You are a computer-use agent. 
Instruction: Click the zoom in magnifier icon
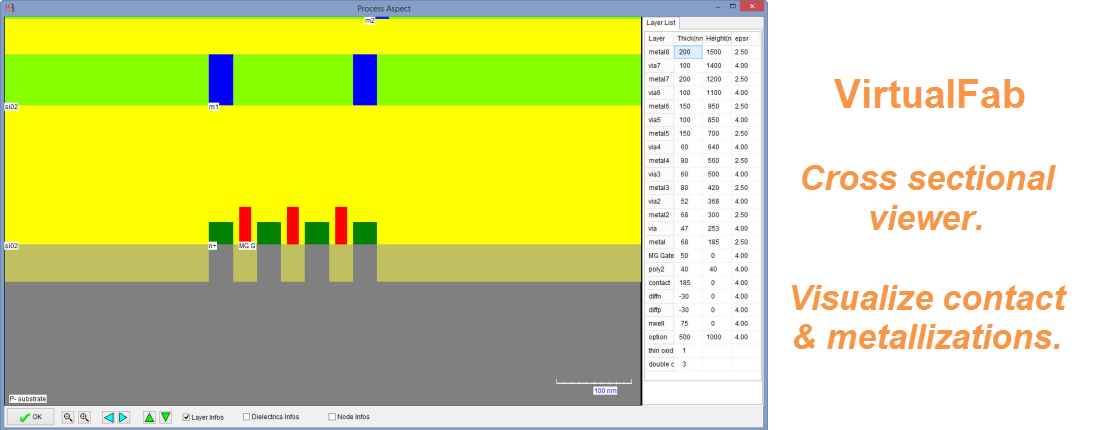coord(84,417)
